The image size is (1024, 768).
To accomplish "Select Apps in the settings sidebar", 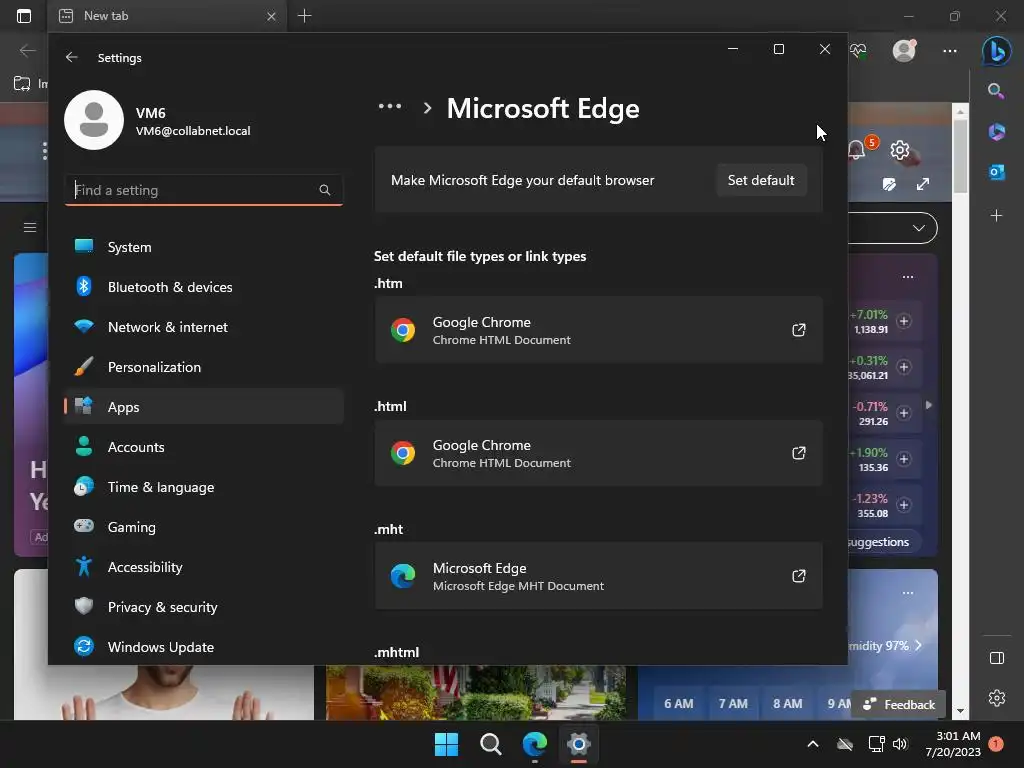I will pyautogui.click(x=204, y=406).
